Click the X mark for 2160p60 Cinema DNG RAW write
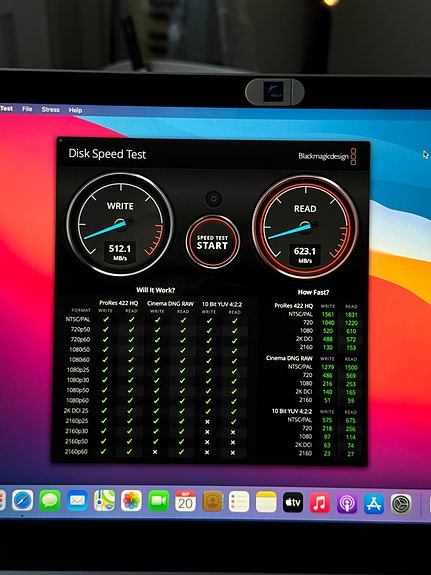The height and width of the screenshot is (575, 431). [155, 452]
